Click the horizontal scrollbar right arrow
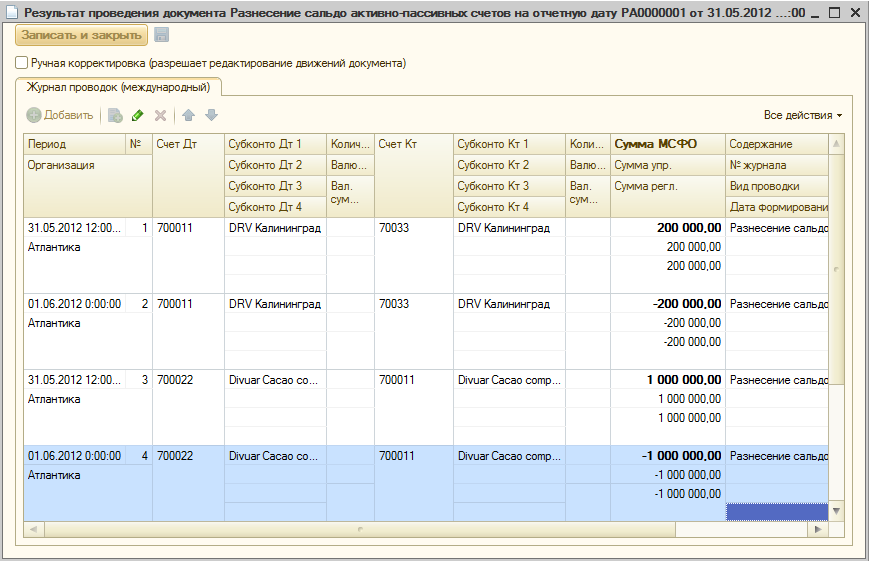869x561 pixels. [819, 528]
